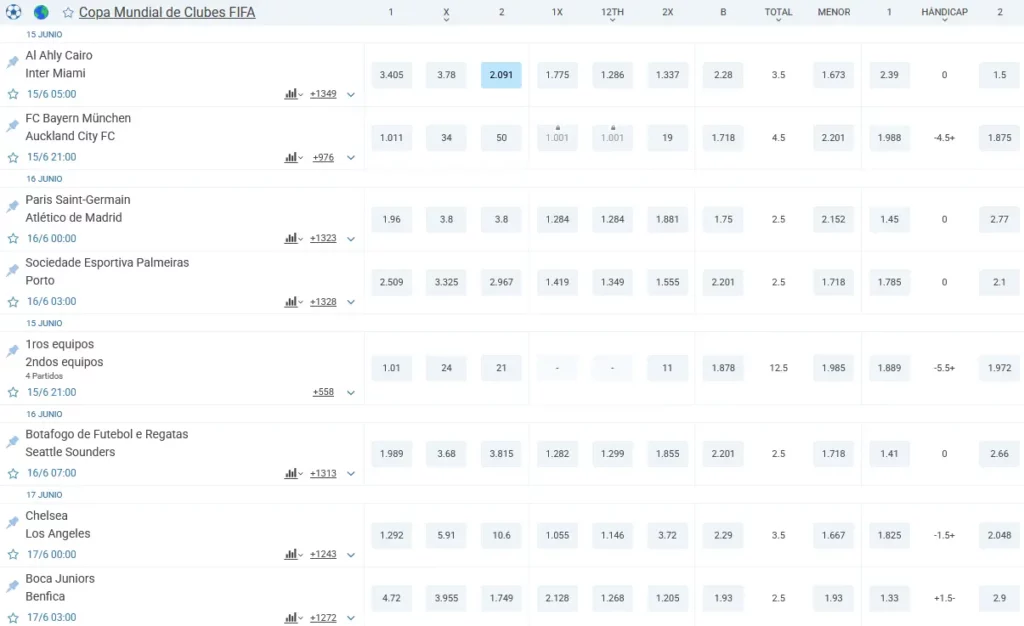Click the globe region icon

point(41,12)
